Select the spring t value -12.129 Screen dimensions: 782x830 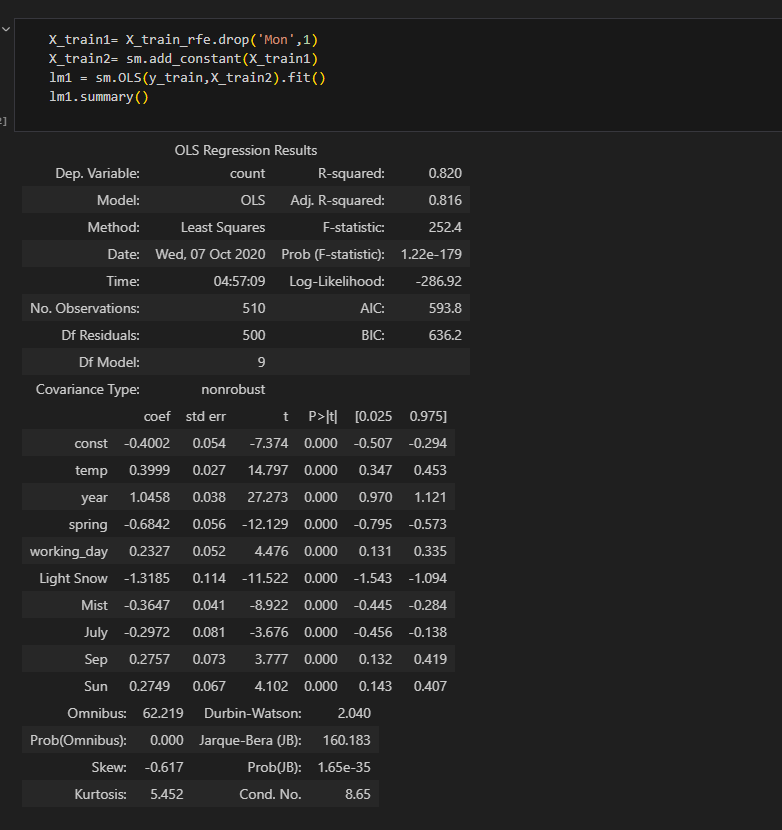265,524
